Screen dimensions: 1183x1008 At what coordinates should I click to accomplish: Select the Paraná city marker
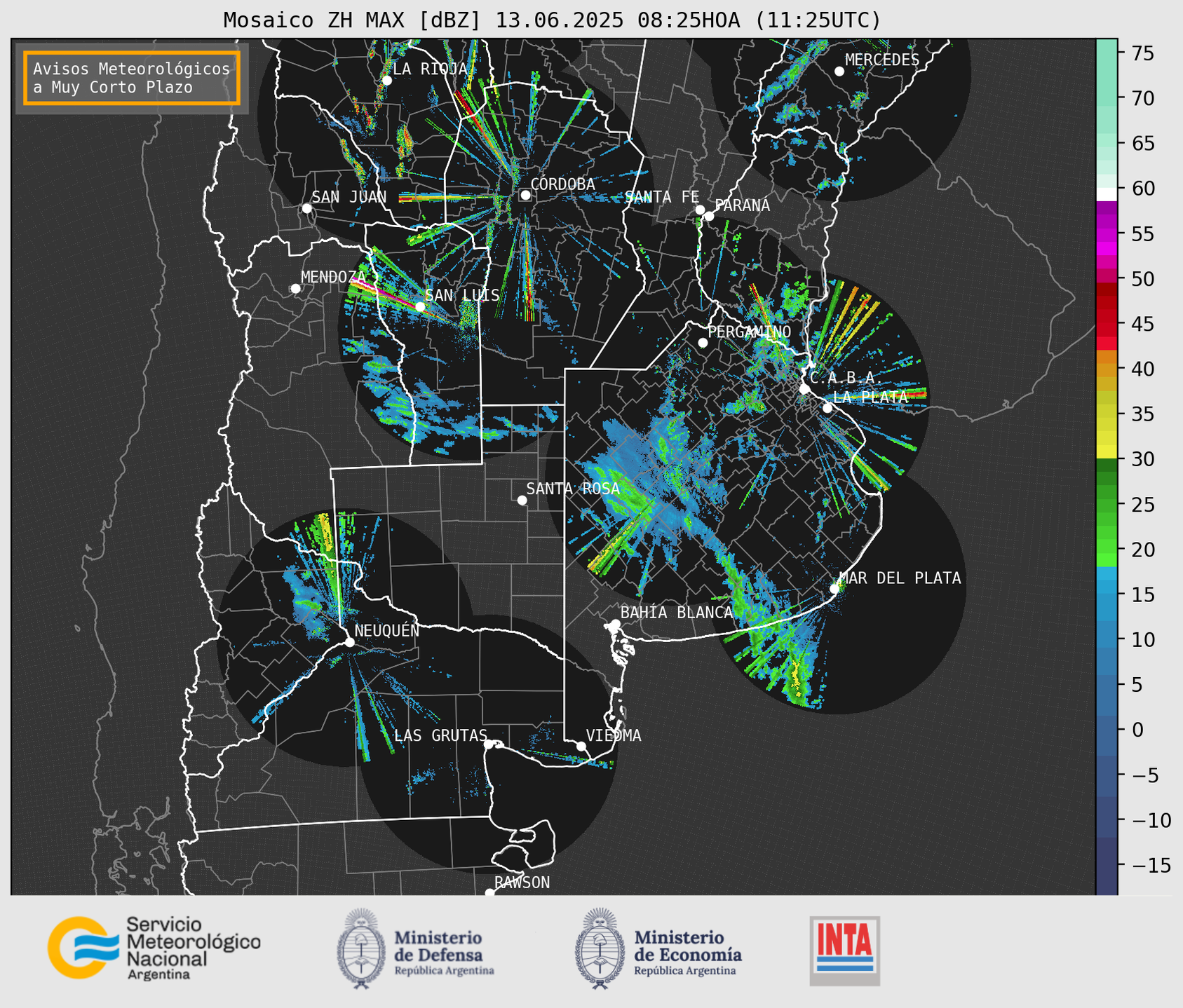pos(709,216)
